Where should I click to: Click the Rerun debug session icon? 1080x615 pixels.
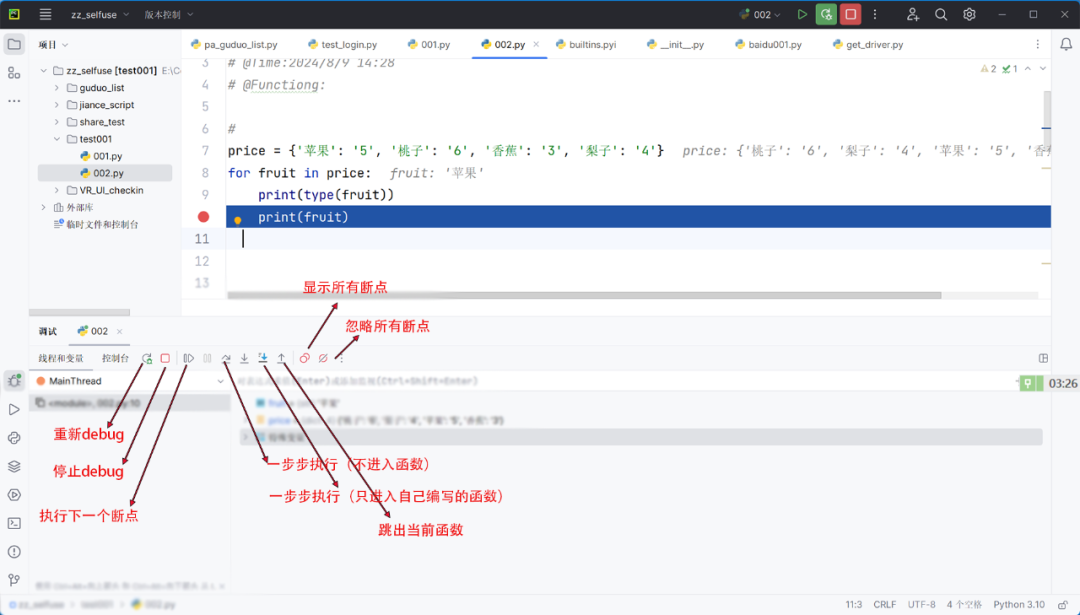146,358
